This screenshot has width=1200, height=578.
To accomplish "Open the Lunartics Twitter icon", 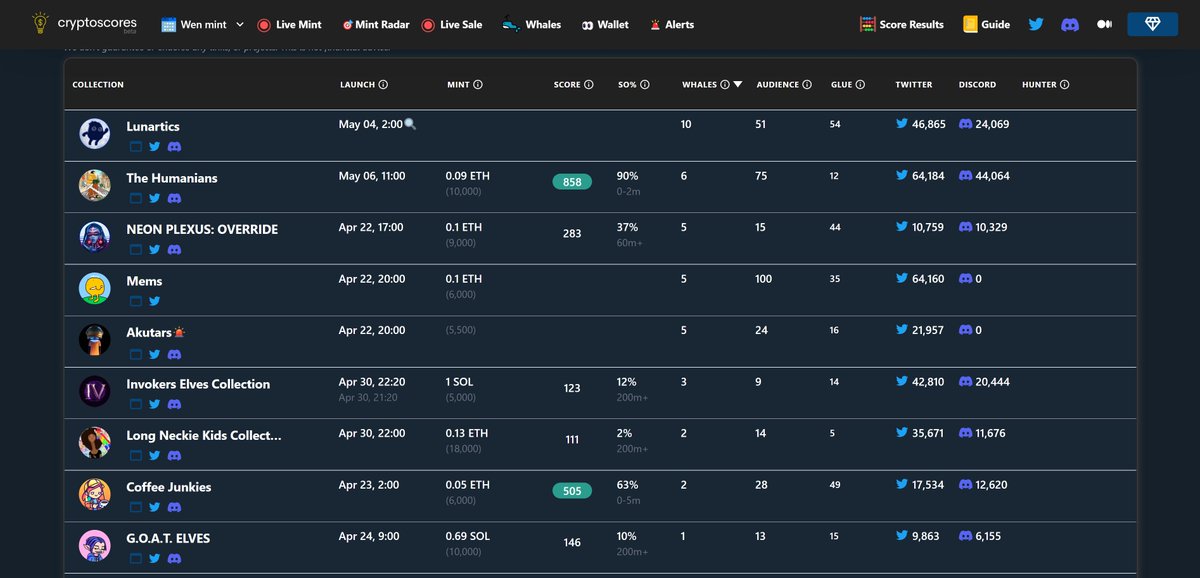I will (155, 146).
